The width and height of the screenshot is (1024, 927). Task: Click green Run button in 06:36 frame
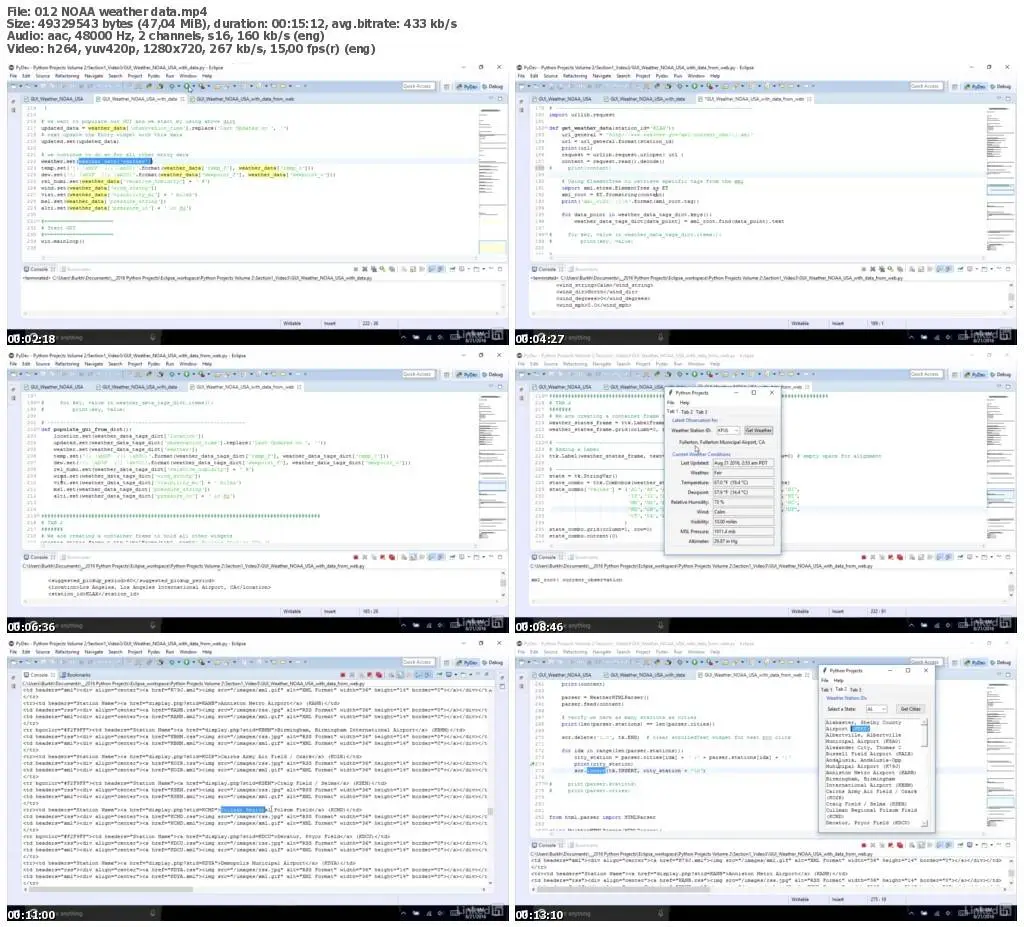coord(186,374)
